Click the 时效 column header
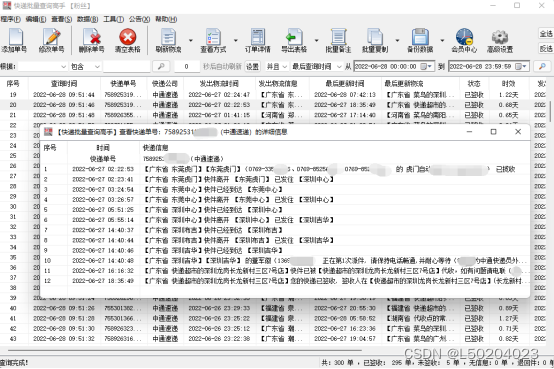This screenshot has width=554, height=369. coord(508,84)
